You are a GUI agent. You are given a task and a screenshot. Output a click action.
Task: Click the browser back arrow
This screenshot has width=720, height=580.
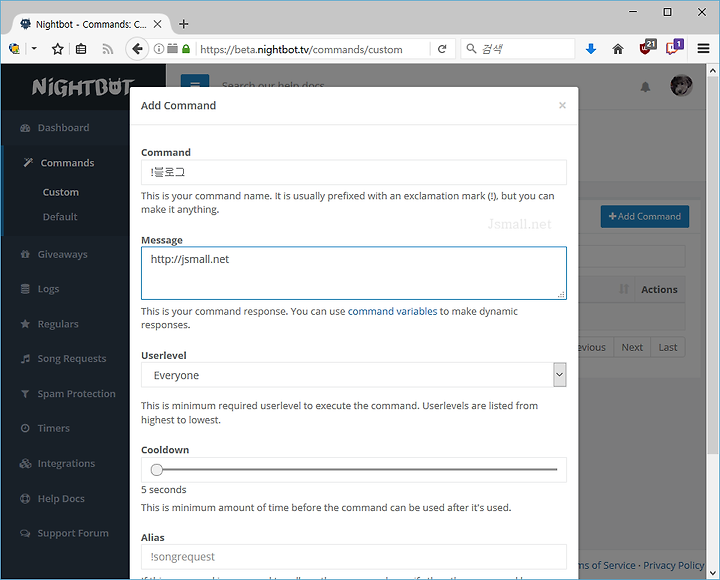(137, 49)
